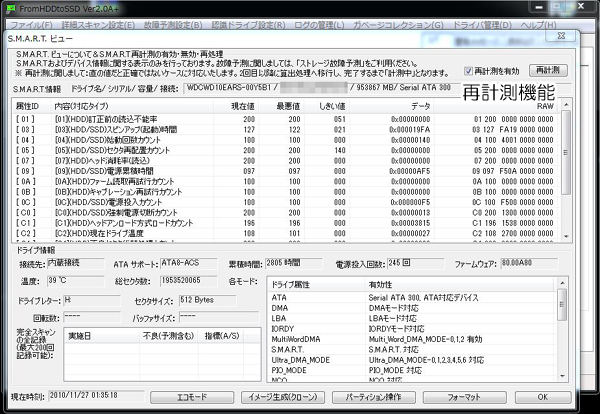Viewport: 600px width, 414px height.
Task: Click the イメージ生成(クローン) button
Action: click(x=283, y=397)
